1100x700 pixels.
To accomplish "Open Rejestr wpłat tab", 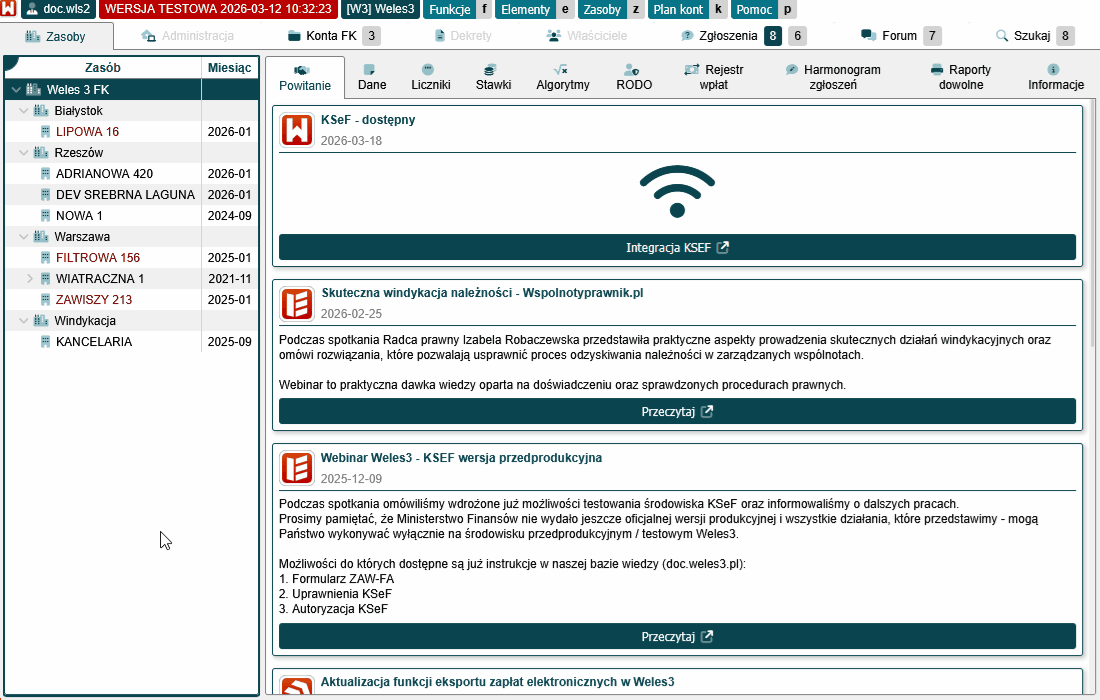I will click(x=716, y=77).
